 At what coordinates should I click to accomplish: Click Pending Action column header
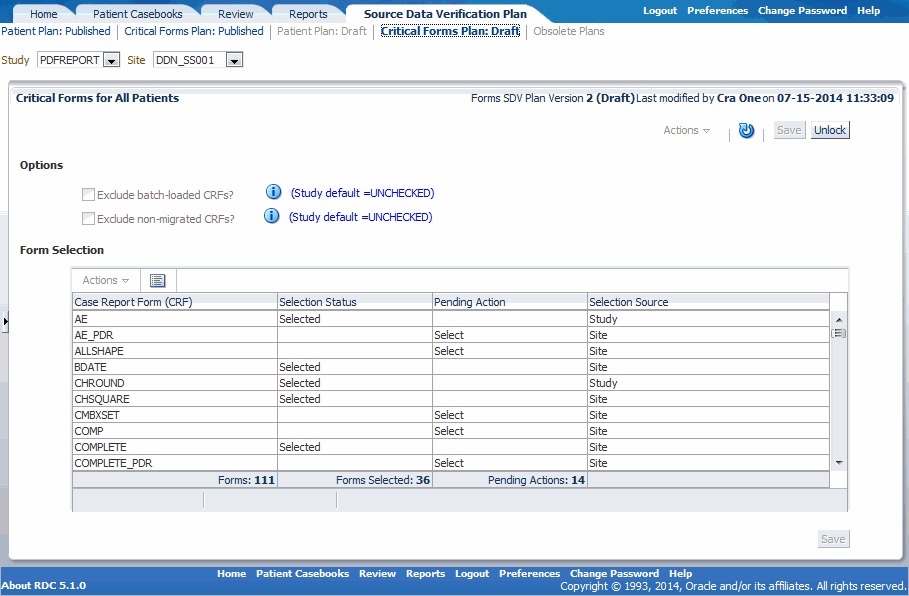tap(510, 302)
